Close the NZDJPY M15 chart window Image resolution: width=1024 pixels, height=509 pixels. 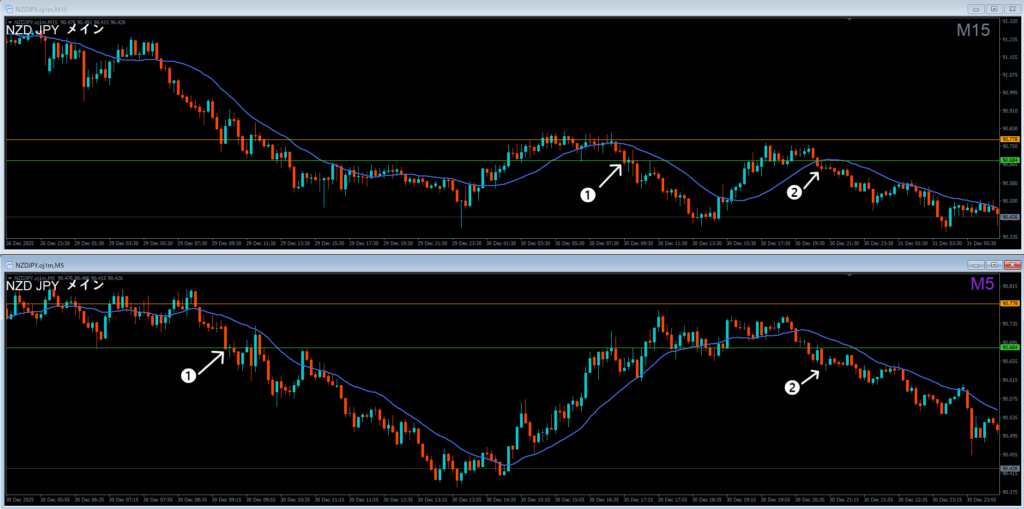(x=1012, y=9)
